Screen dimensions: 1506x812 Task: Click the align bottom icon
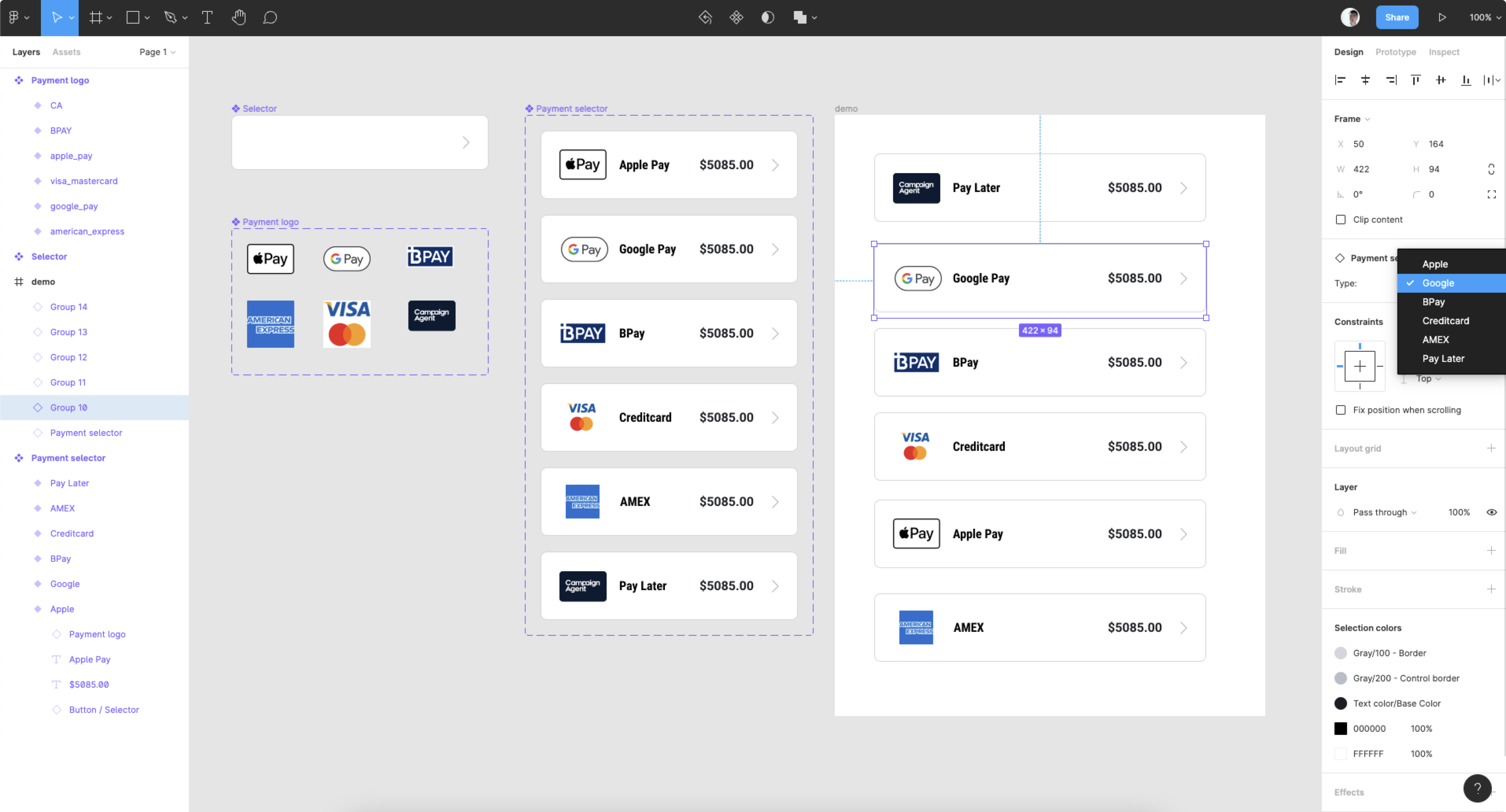(x=1465, y=80)
